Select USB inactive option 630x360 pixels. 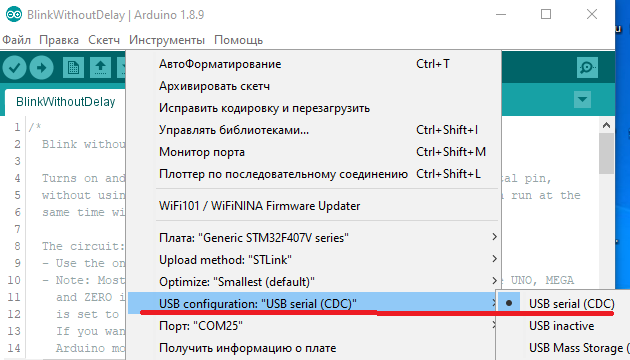click(x=562, y=325)
